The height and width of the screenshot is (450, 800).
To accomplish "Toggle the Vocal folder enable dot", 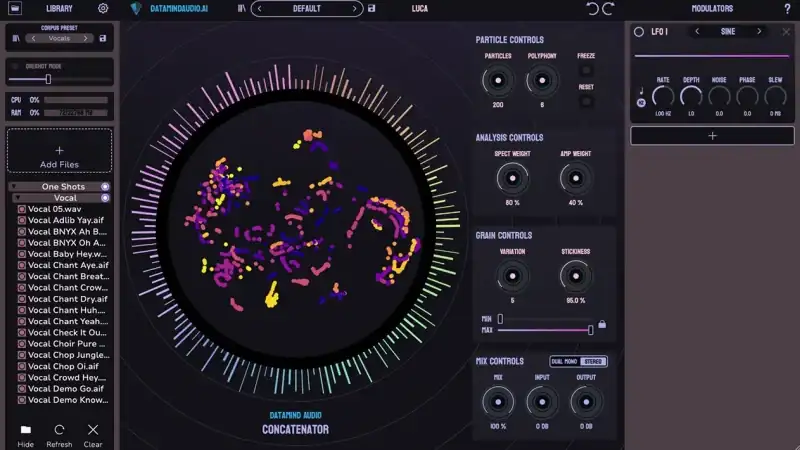I will tap(105, 198).
